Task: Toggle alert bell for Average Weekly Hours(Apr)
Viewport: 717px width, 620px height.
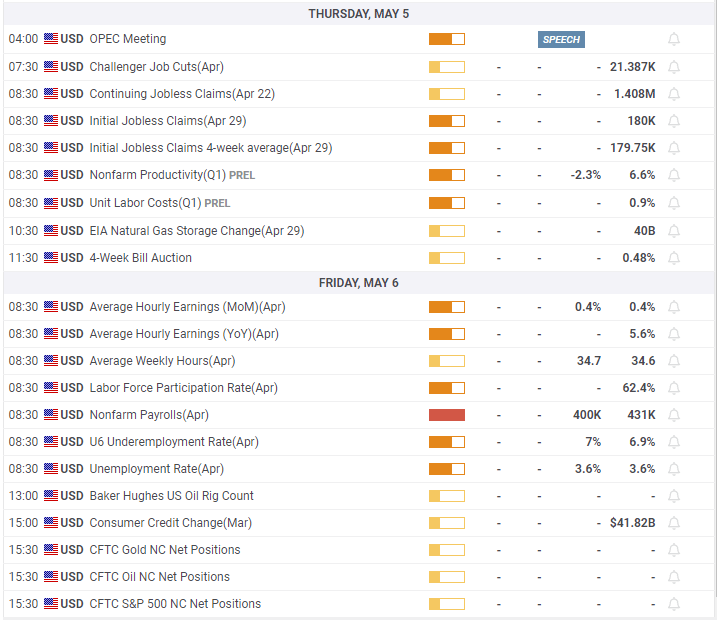Action: coord(674,361)
